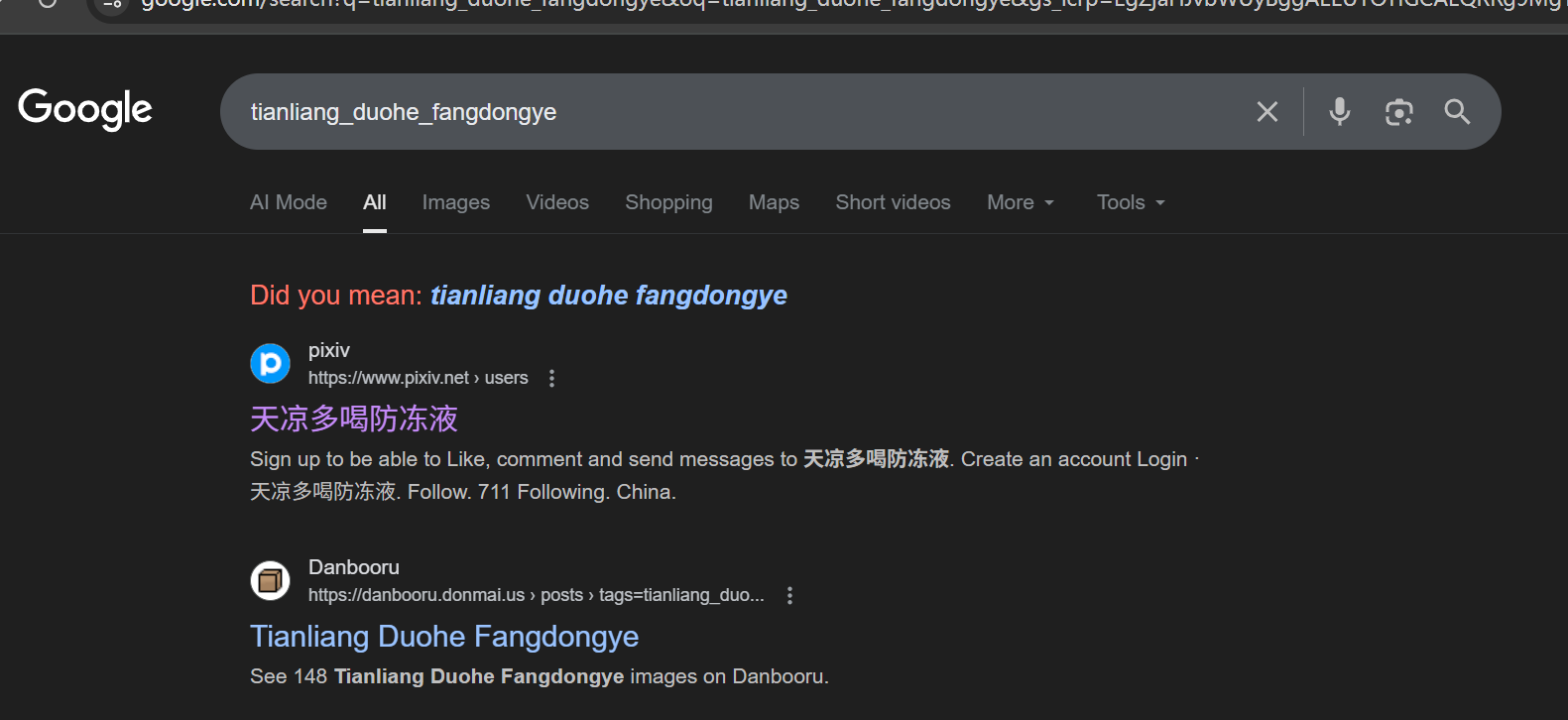Clear the search box with the X icon
The width and height of the screenshot is (1568, 720).
click(x=1267, y=112)
